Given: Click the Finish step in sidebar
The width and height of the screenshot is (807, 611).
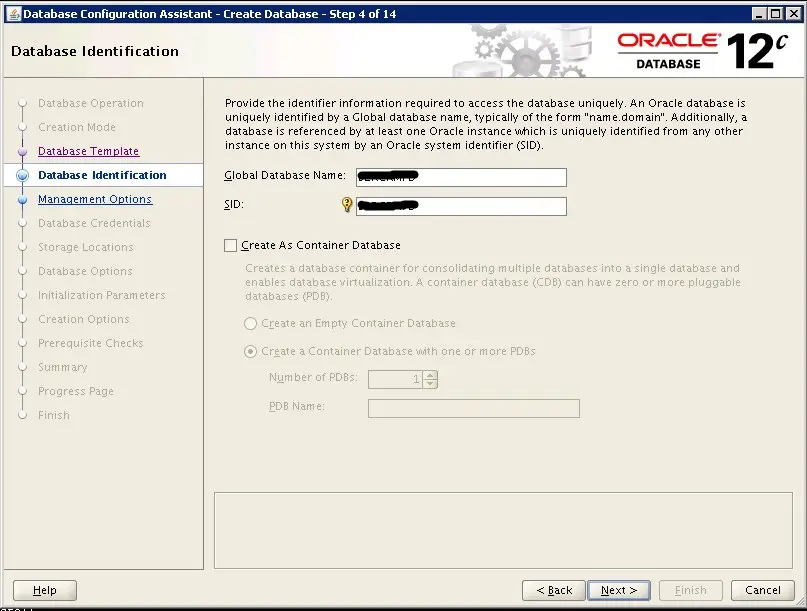Looking at the screenshot, I should click(x=54, y=415).
